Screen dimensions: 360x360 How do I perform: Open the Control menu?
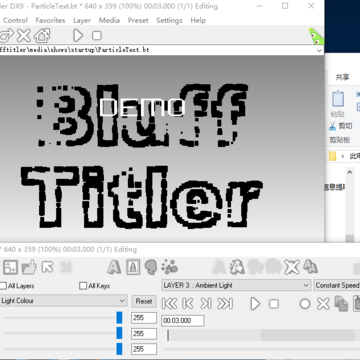15,20
